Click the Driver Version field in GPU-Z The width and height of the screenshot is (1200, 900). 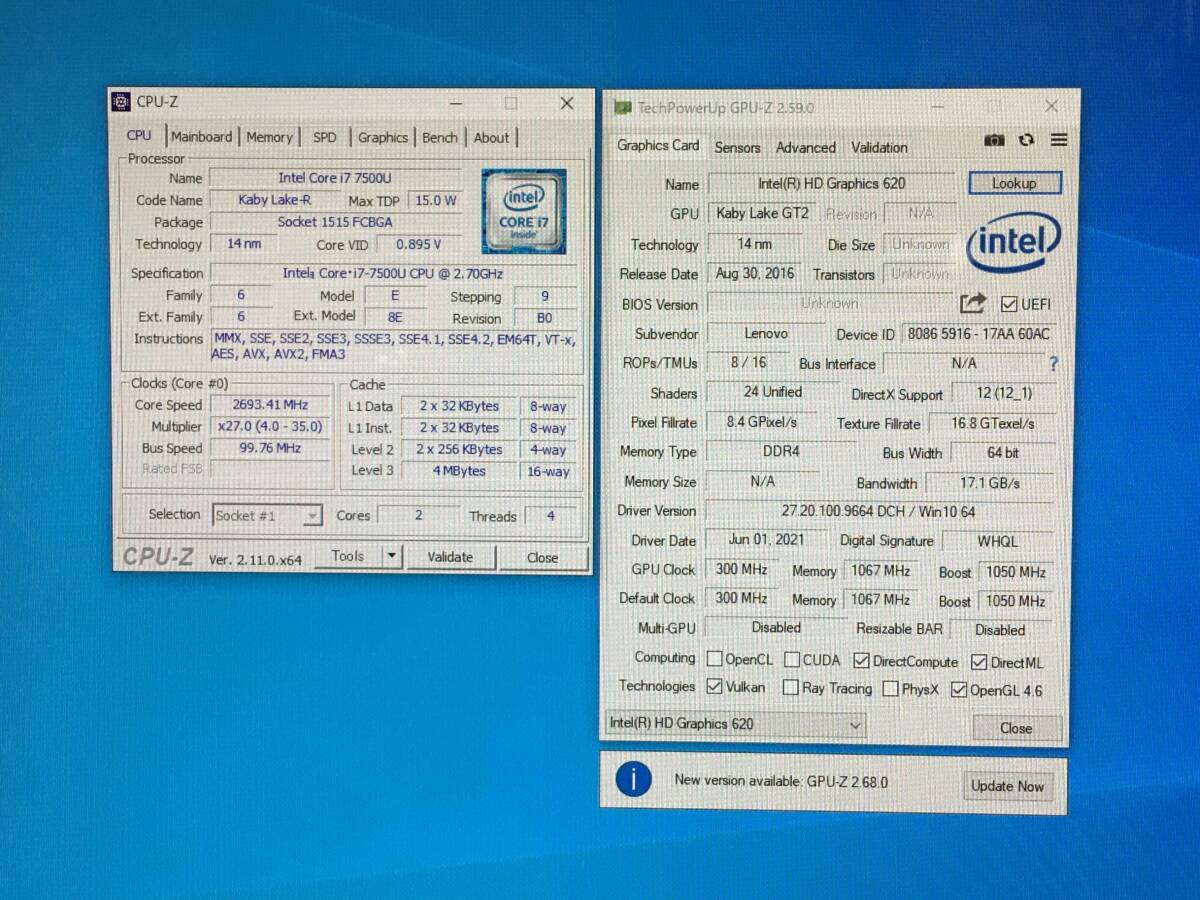click(879, 512)
